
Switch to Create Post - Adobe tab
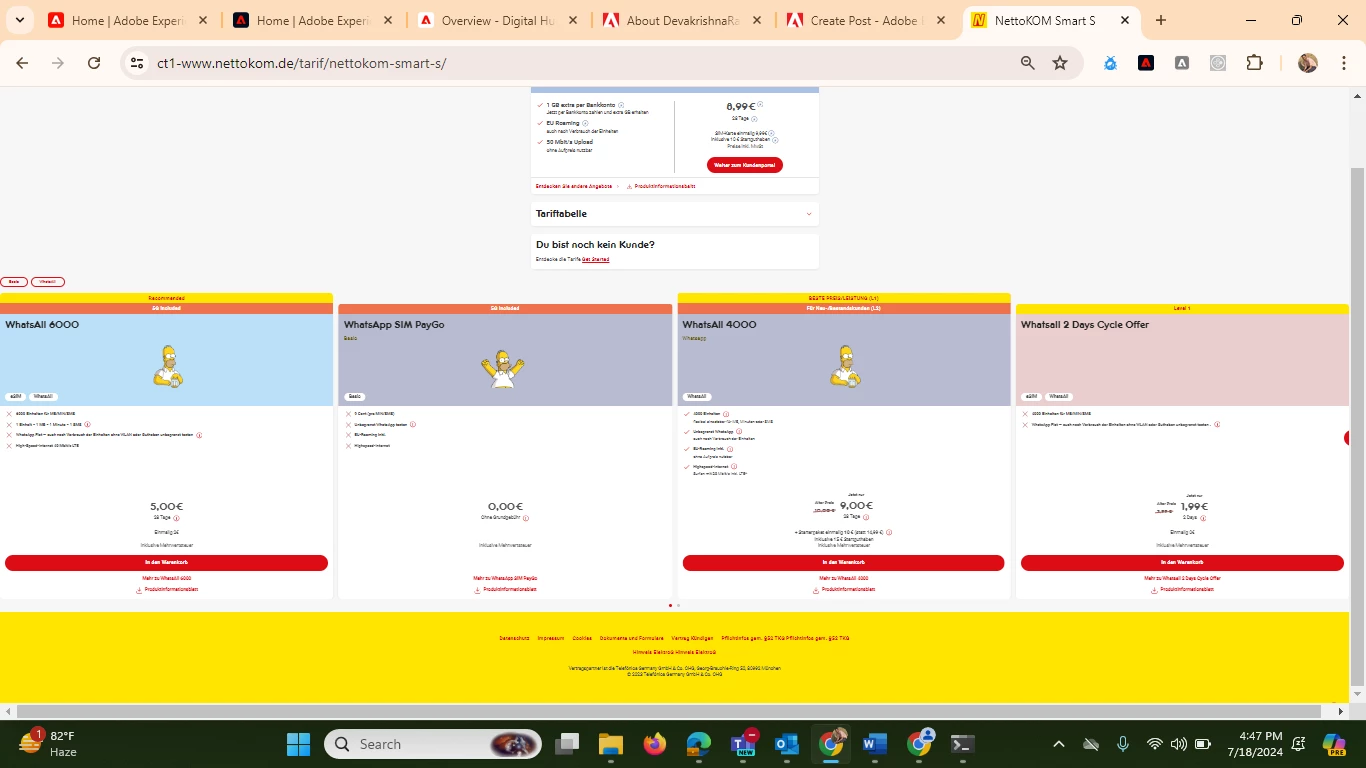864,20
